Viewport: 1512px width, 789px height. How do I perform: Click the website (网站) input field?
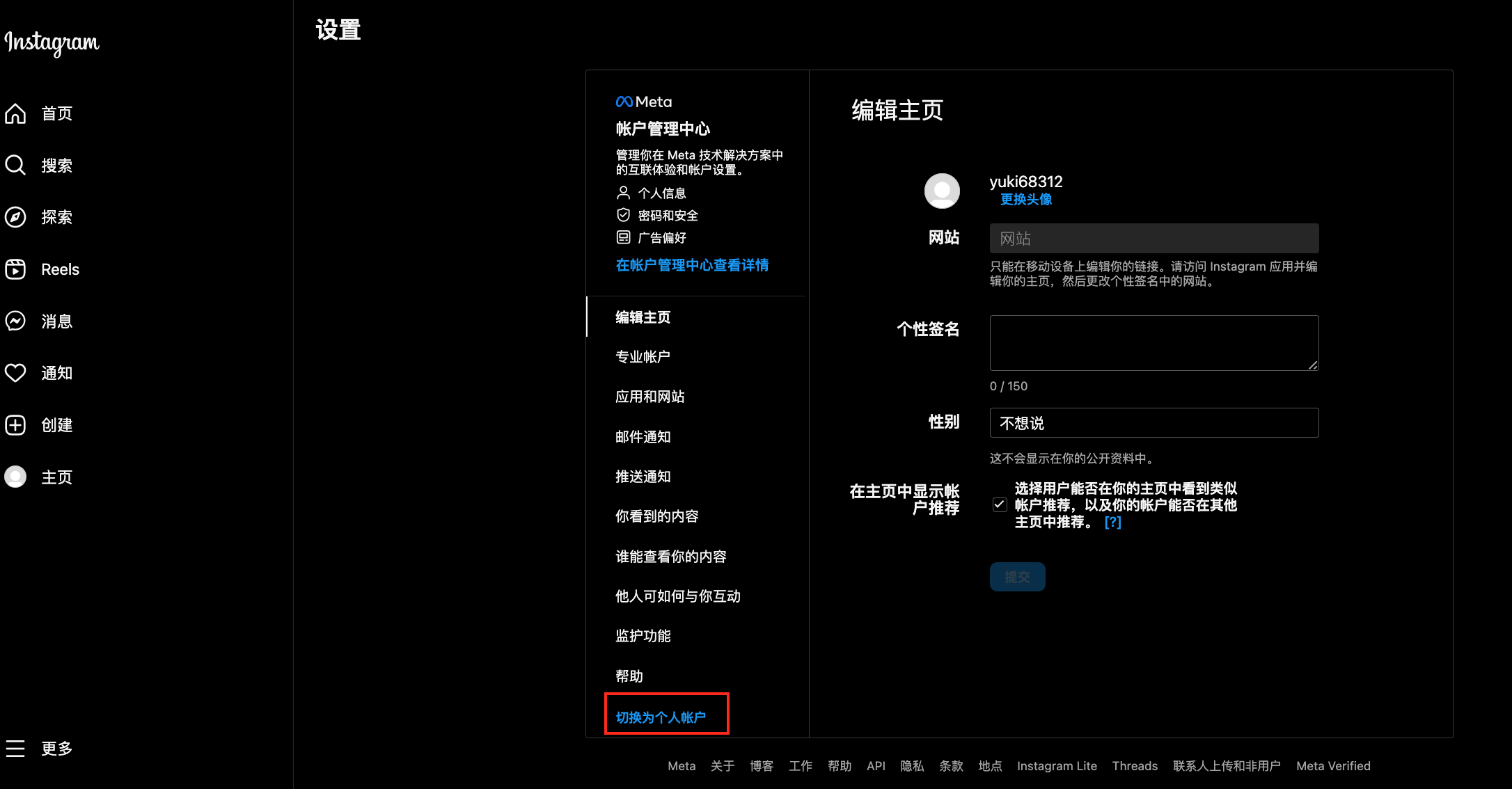1154,238
